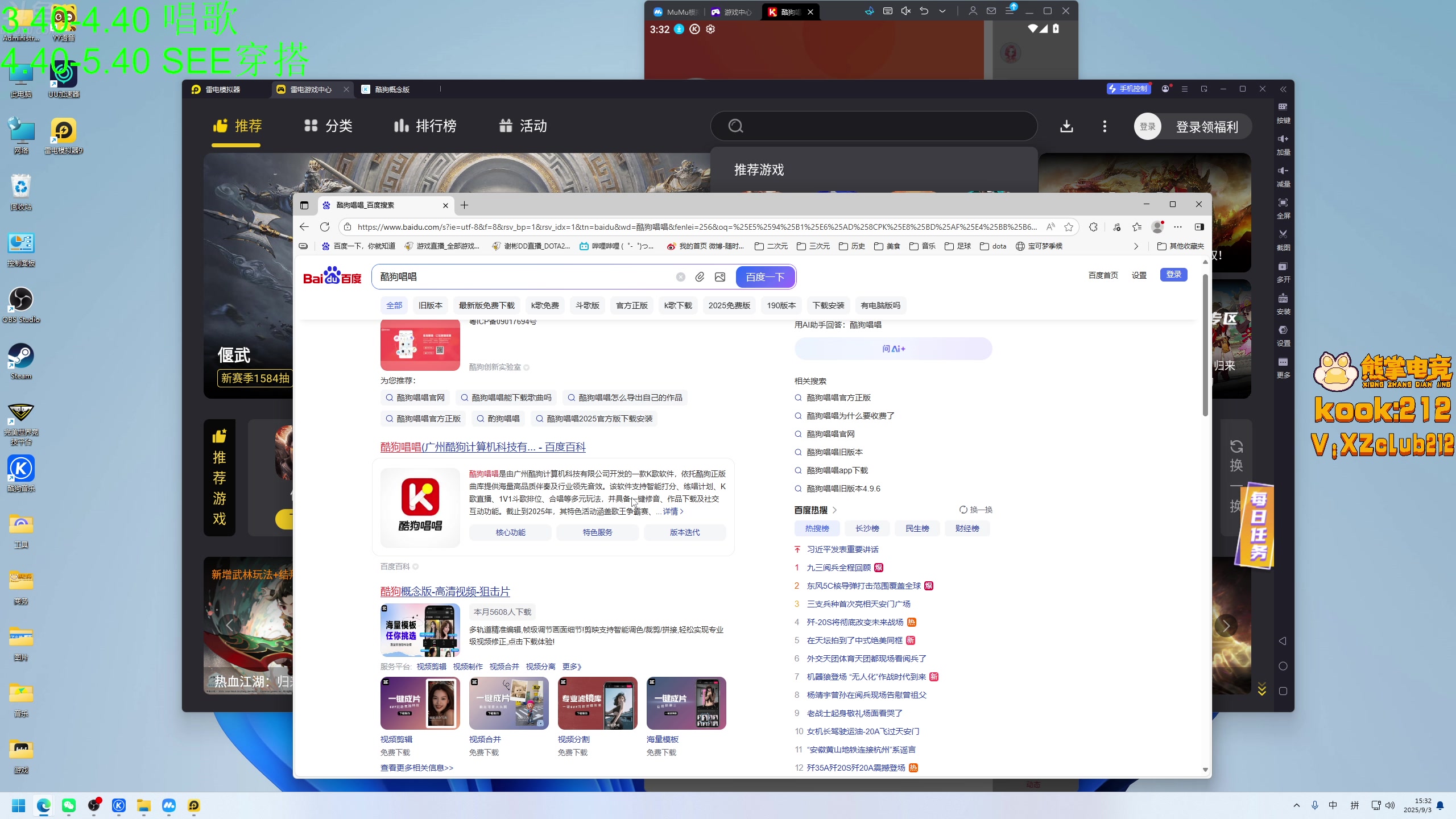Click 换一换 refresh in Baidu hot search

tap(976, 510)
